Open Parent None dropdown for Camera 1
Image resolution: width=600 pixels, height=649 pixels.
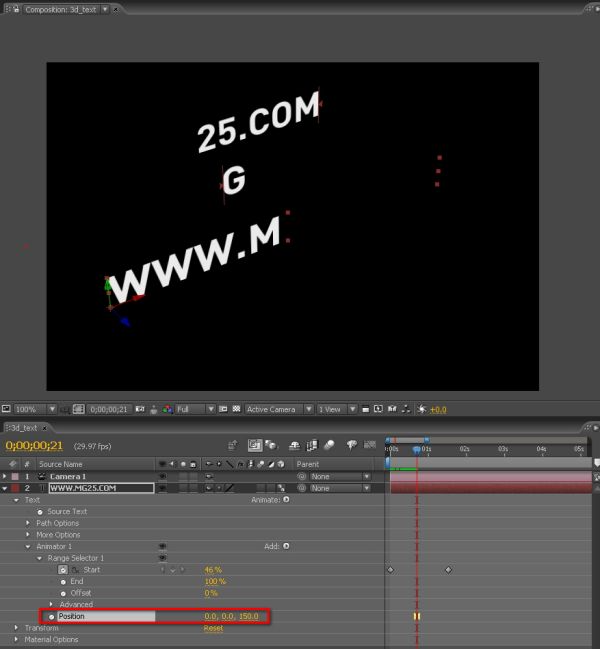pyautogui.click(x=340, y=476)
